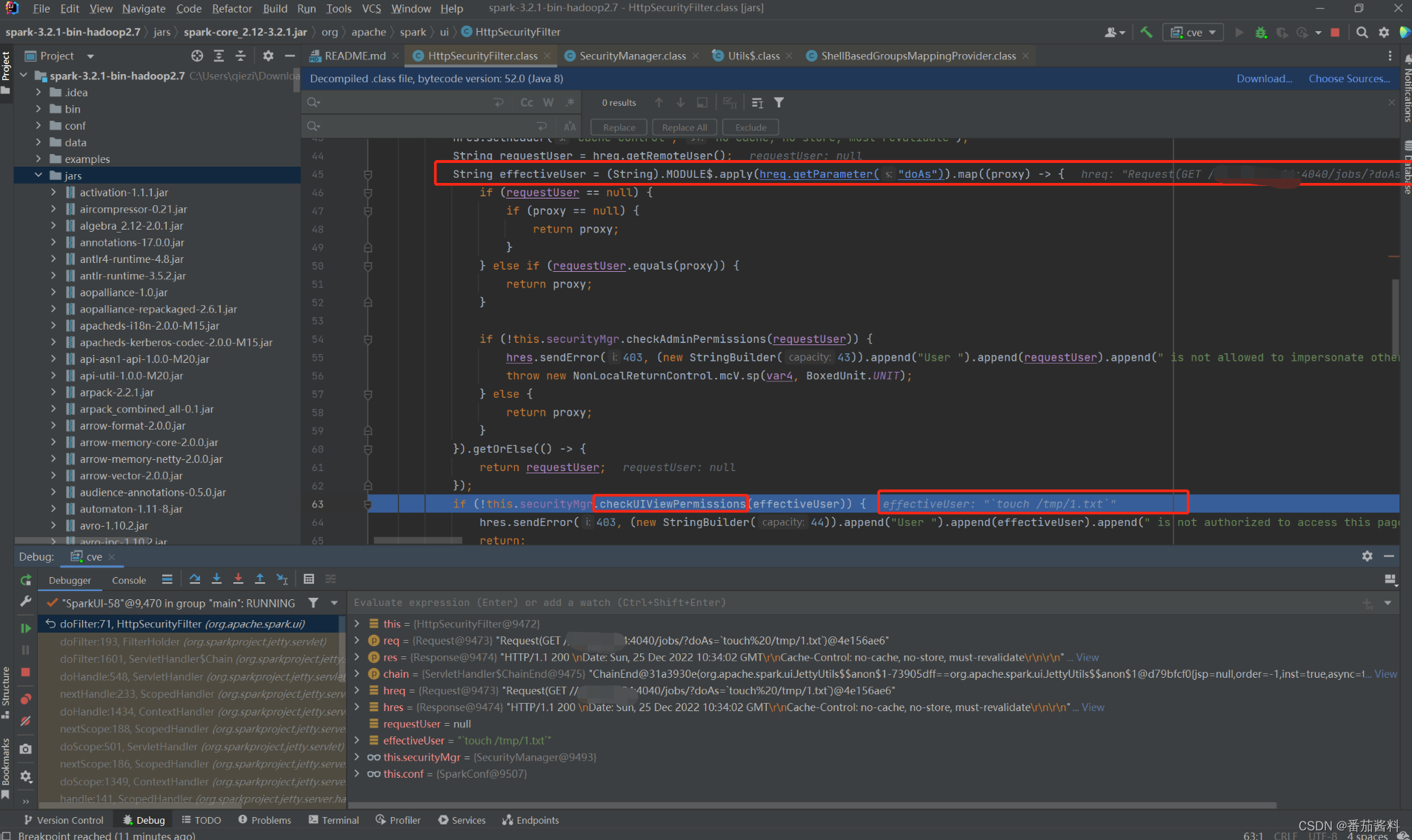Open the Problems tool window
The height and width of the screenshot is (840, 1412).
[264, 820]
